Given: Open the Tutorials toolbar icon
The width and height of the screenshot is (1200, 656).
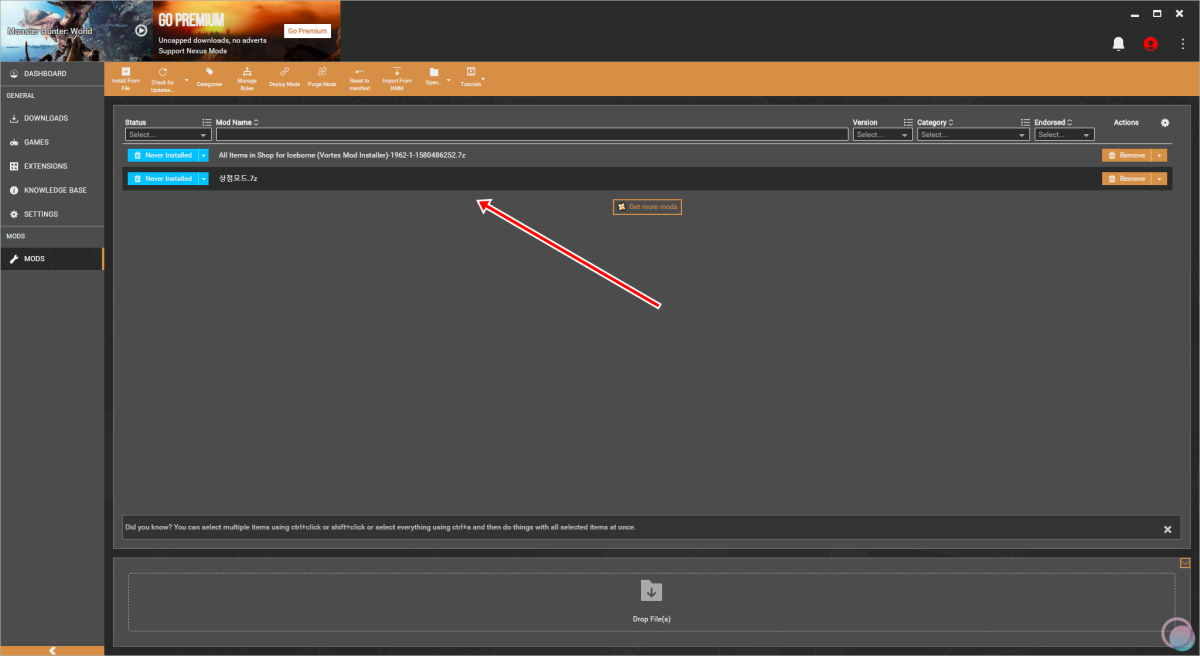Looking at the screenshot, I should click(470, 72).
